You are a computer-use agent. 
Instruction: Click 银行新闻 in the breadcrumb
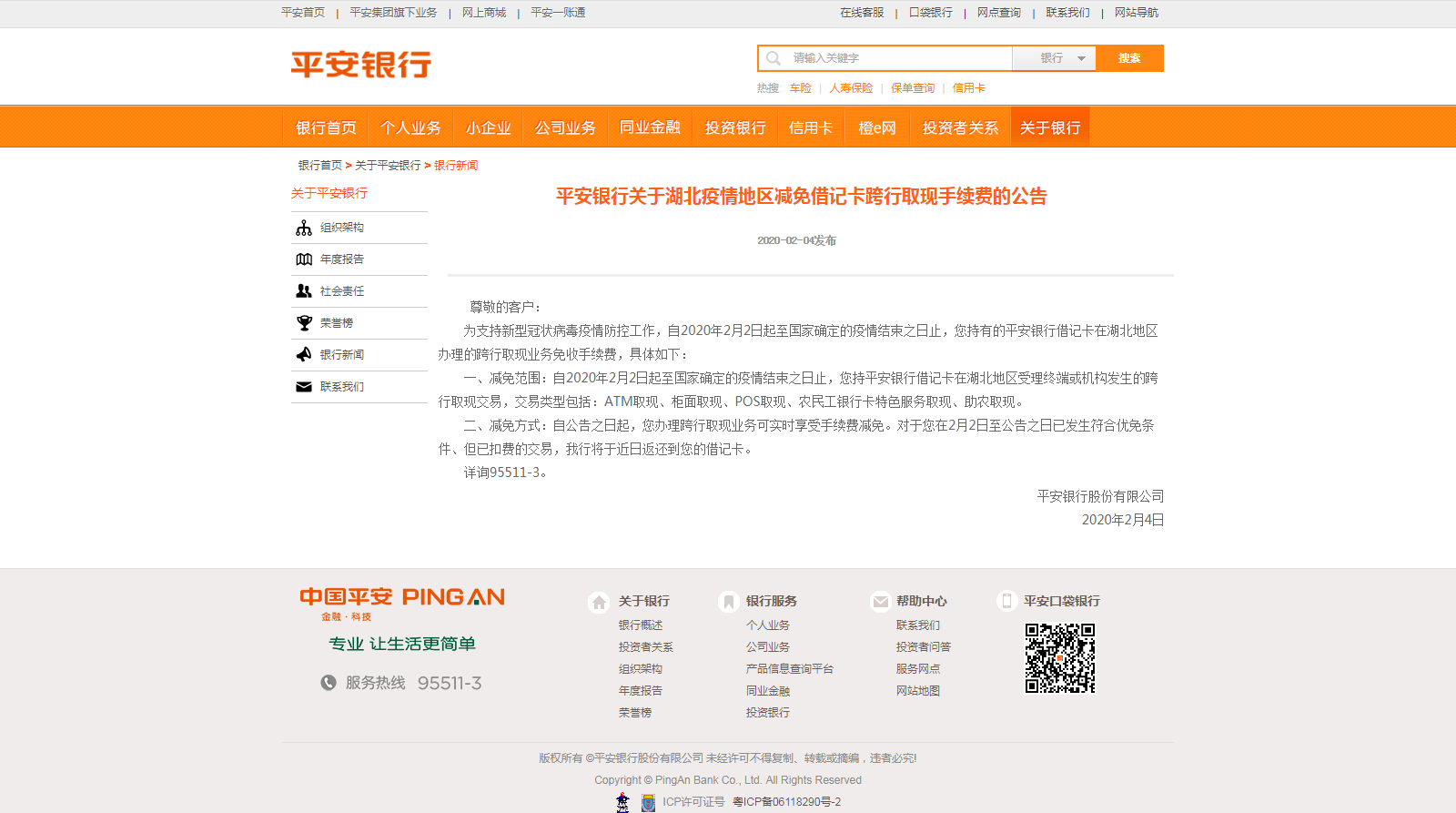point(456,166)
